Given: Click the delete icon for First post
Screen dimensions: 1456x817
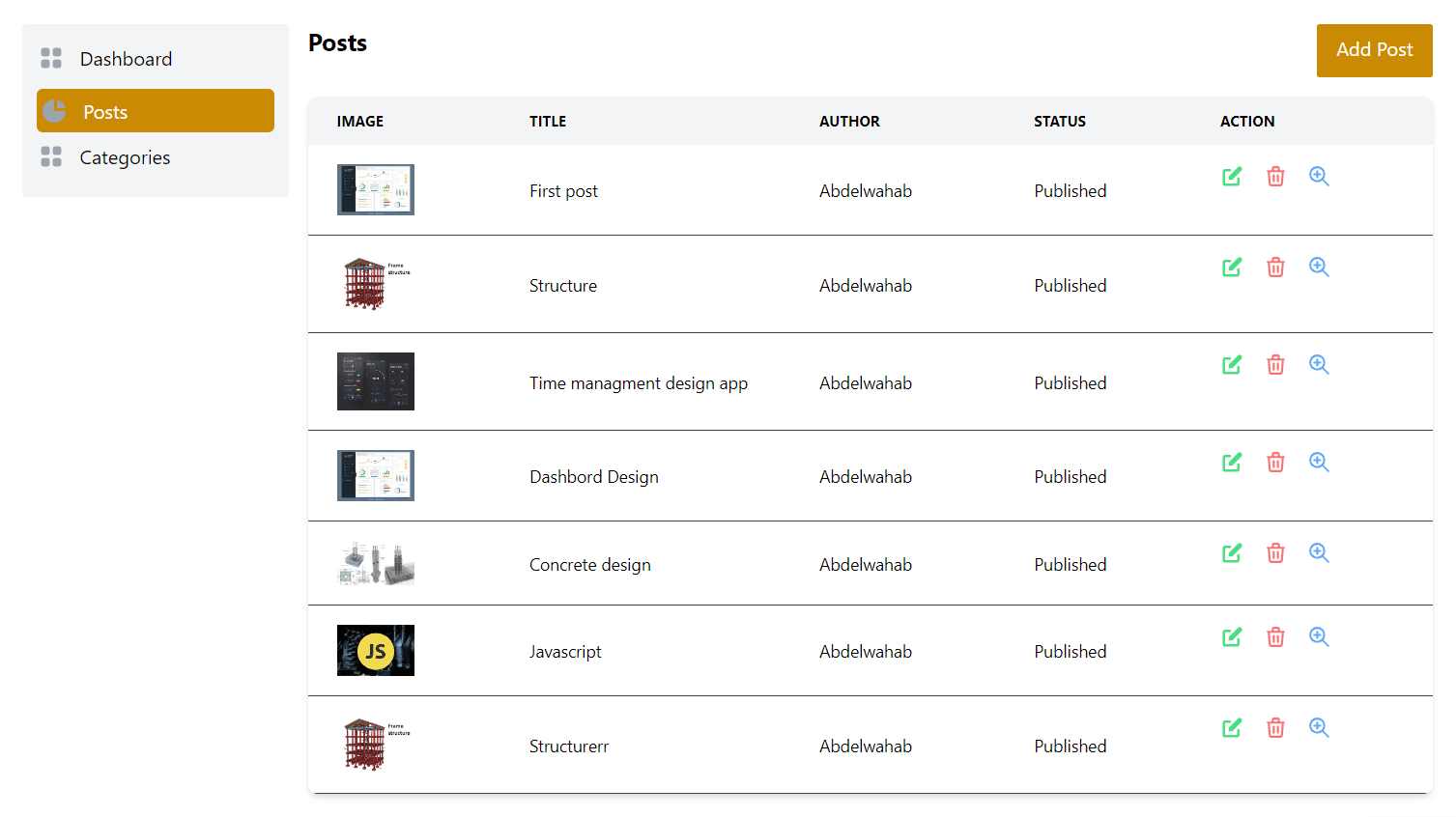Looking at the screenshot, I should (1275, 177).
